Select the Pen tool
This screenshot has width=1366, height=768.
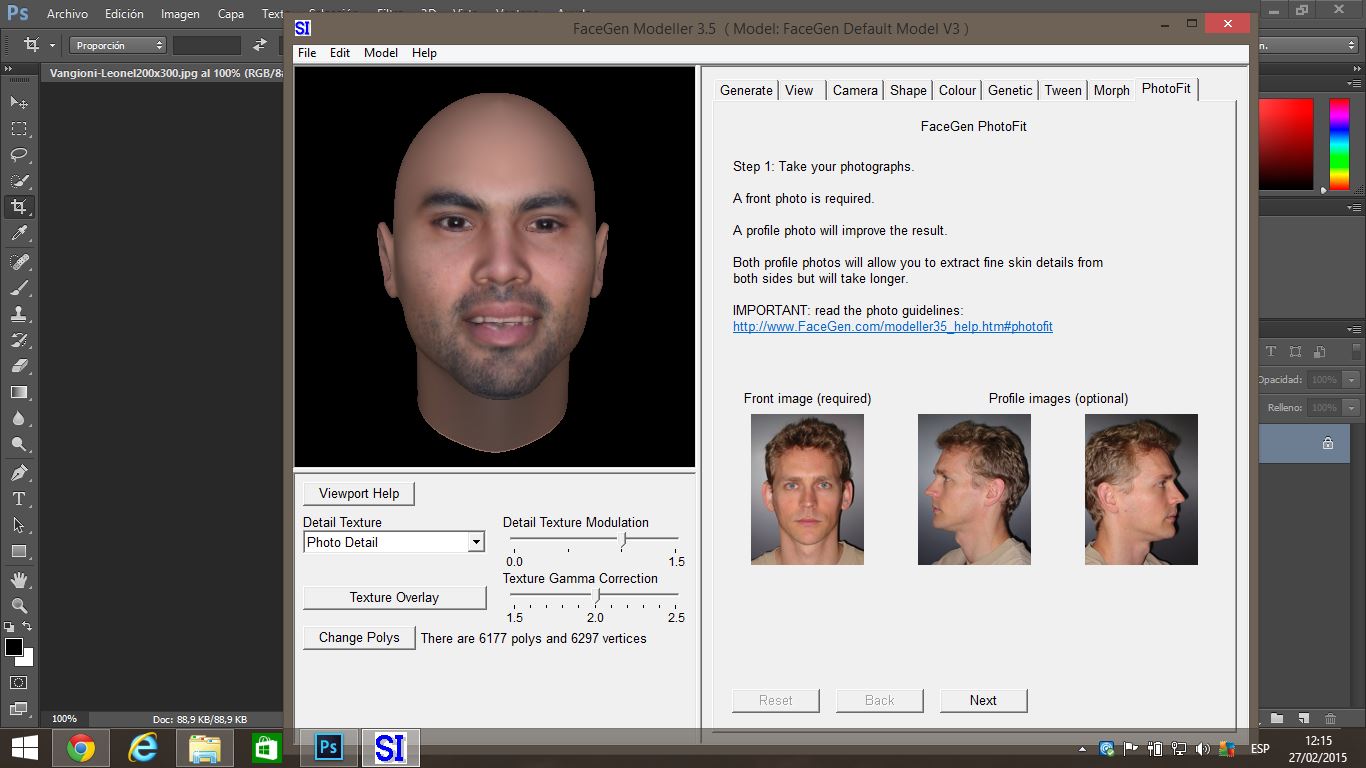pyautogui.click(x=19, y=472)
